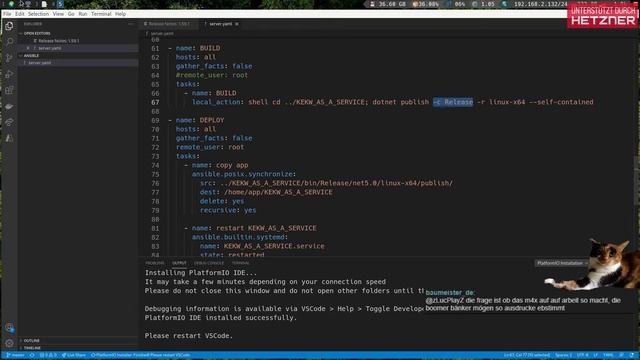
Task: Click 'delete: yes' on line 78
Action: click(222, 201)
